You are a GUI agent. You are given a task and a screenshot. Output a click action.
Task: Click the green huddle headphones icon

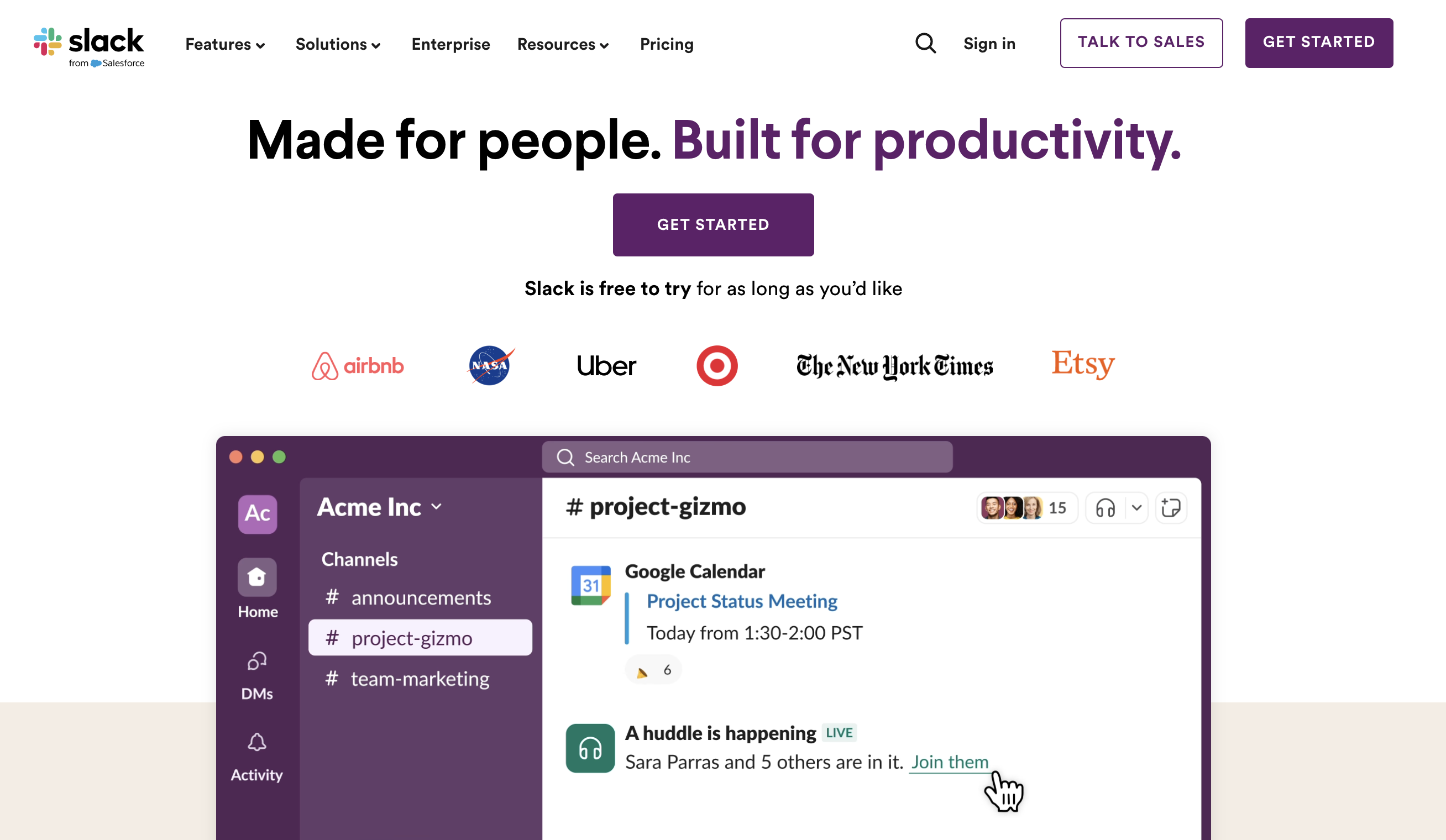coord(590,748)
